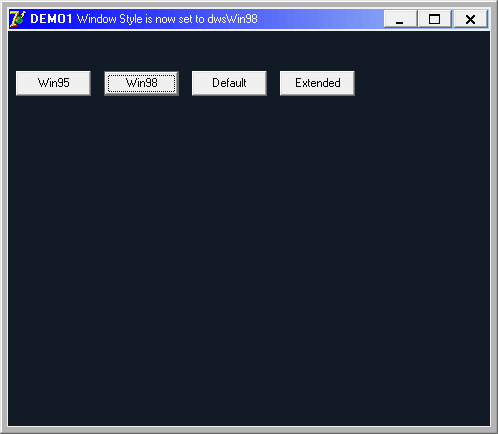This screenshot has height=434, width=498.
Task: Click 'Window Style is now set to dwsWin98' caption
Action: coord(167,19)
